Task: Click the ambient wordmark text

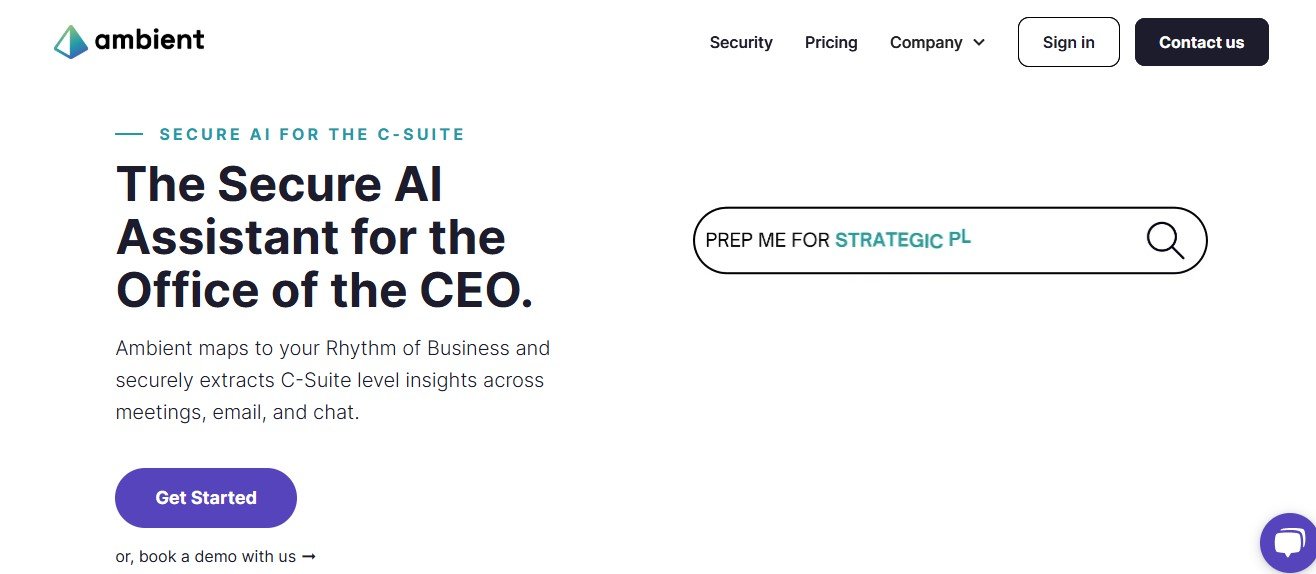Action: coord(149,40)
